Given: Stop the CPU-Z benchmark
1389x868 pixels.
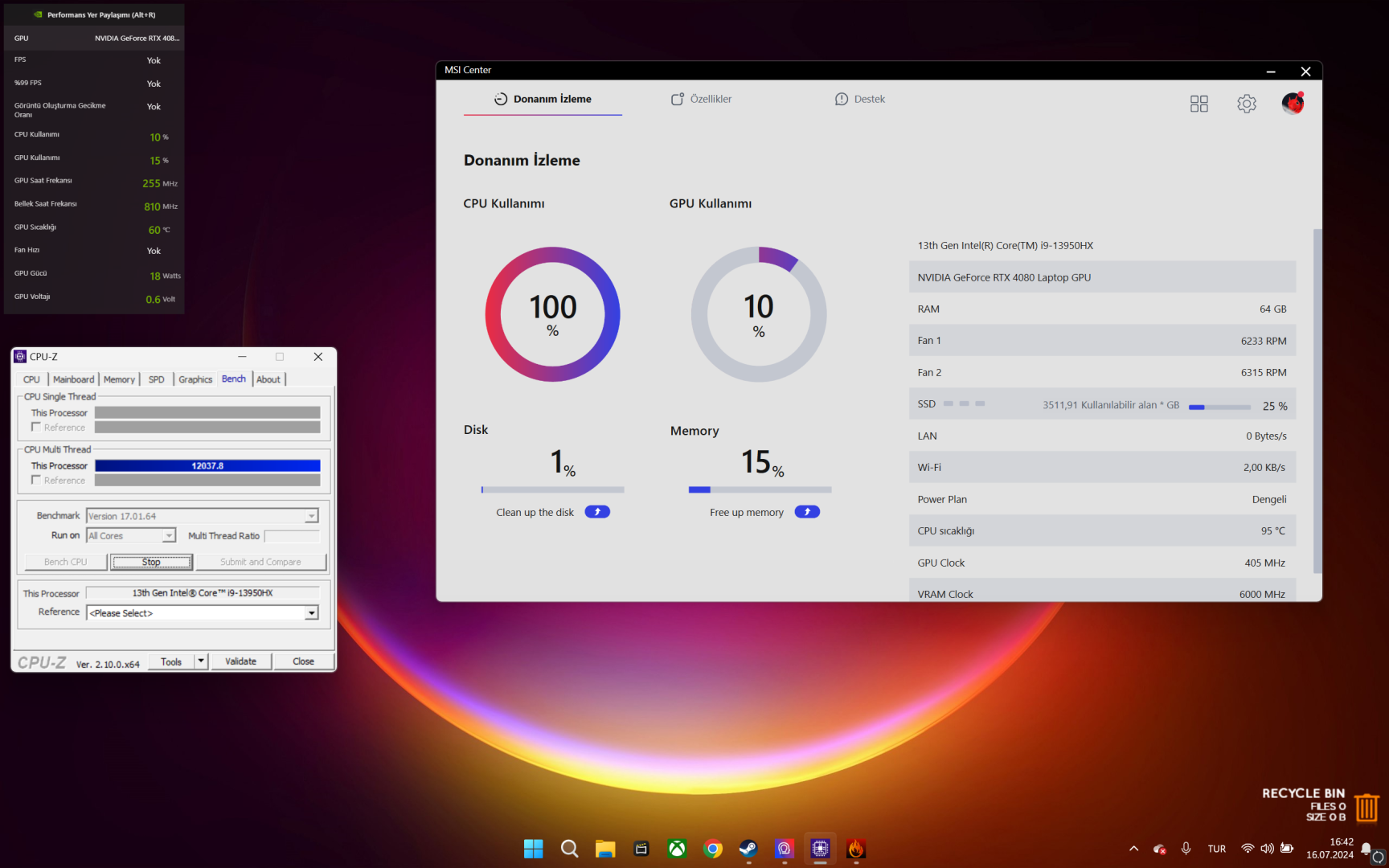Looking at the screenshot, I should [151, 562].
